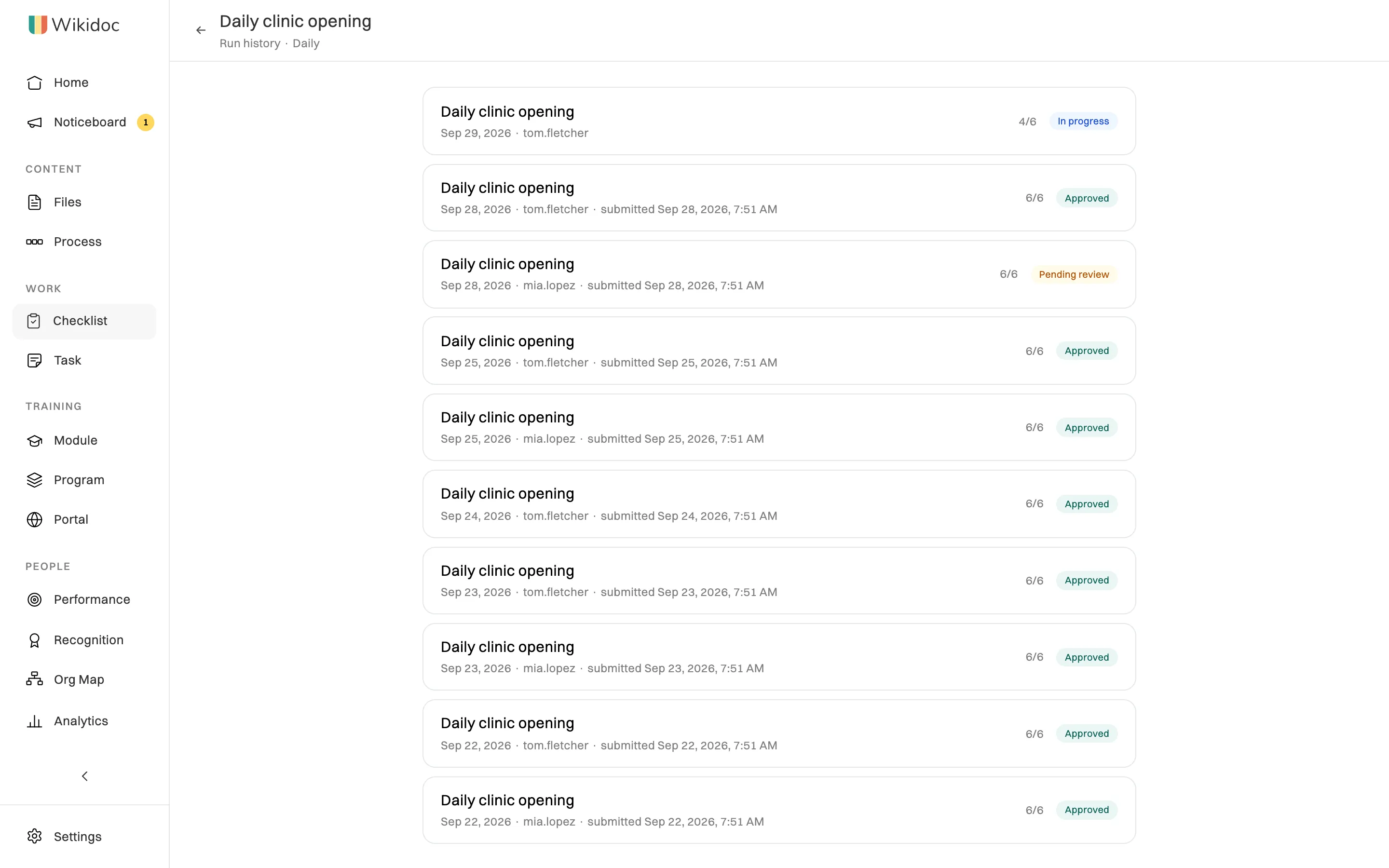Click the Performance target icon
Screen dimensions: 1389x868
34,599
